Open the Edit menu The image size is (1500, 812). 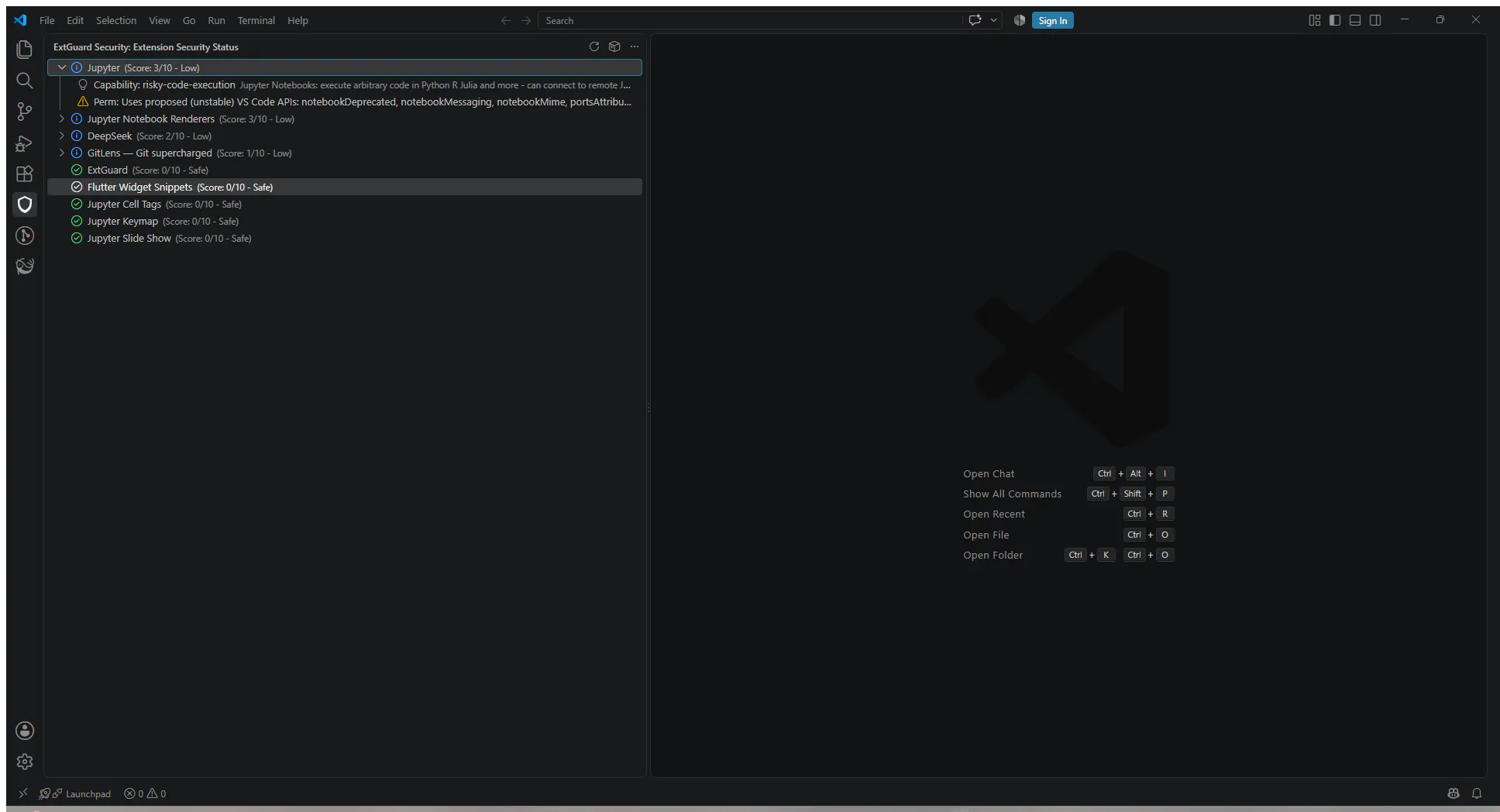click(75, 20)
